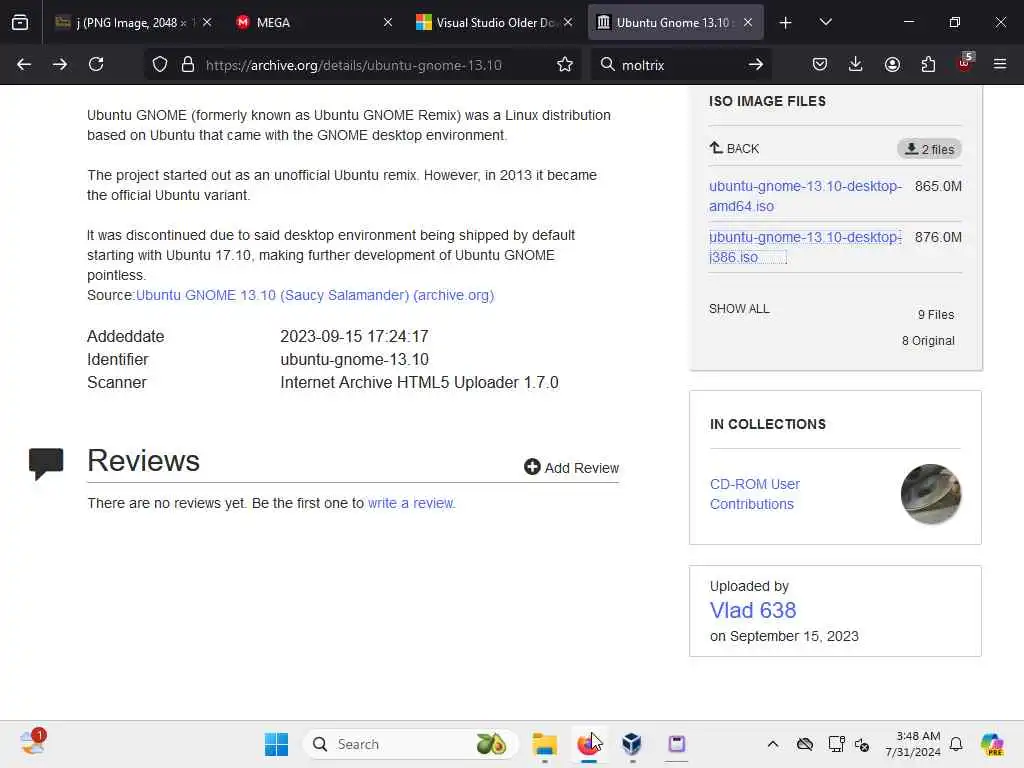Click the Add Review button
1024x768 pixels.
click(571, 468)
